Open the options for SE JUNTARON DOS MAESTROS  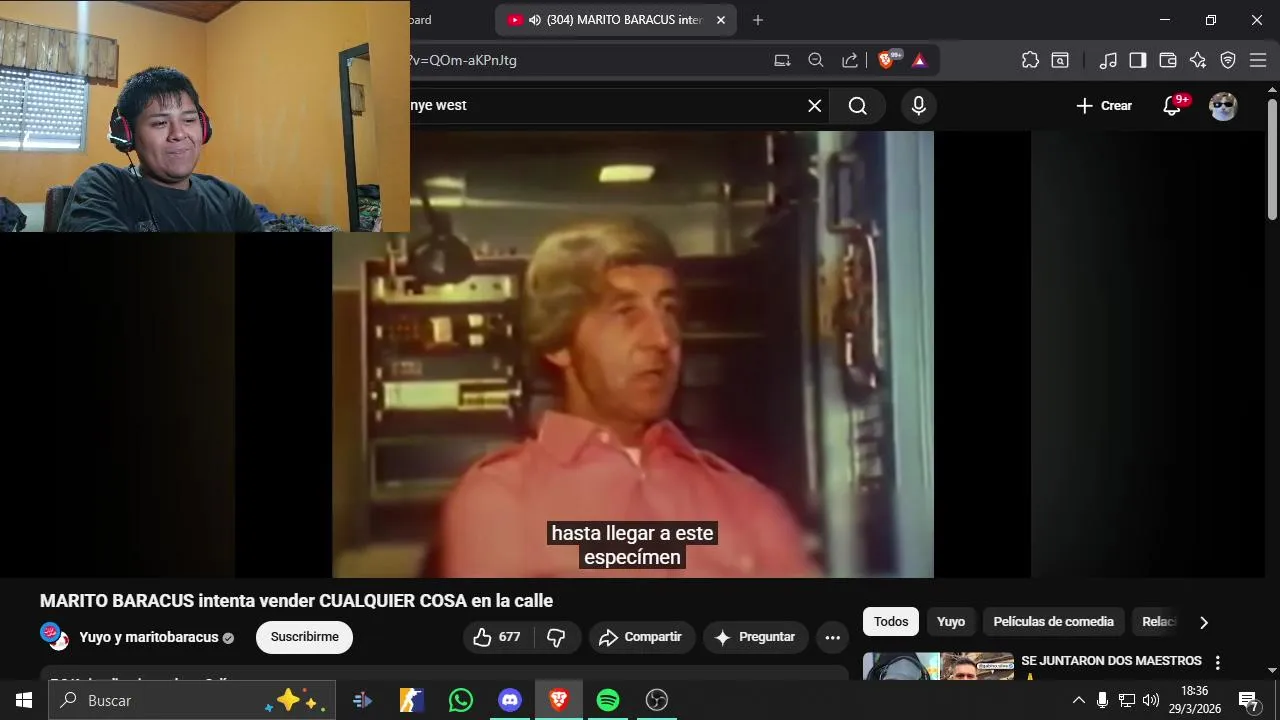(1217, 662)
